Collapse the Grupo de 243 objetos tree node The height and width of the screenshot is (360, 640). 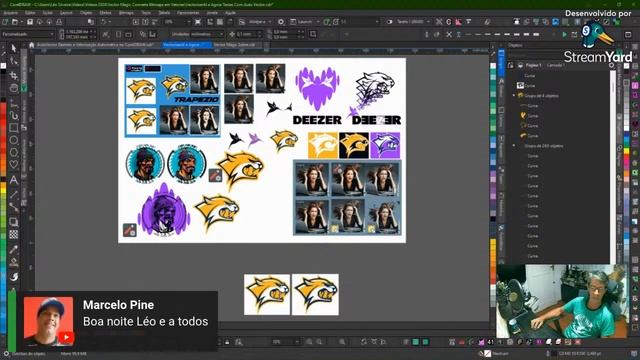point(514,146)
